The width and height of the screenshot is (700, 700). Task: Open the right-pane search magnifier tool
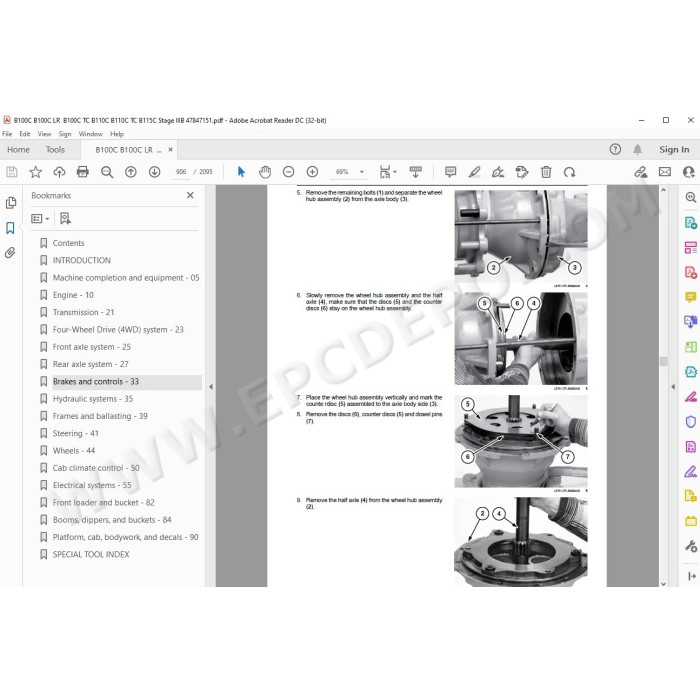691,197
